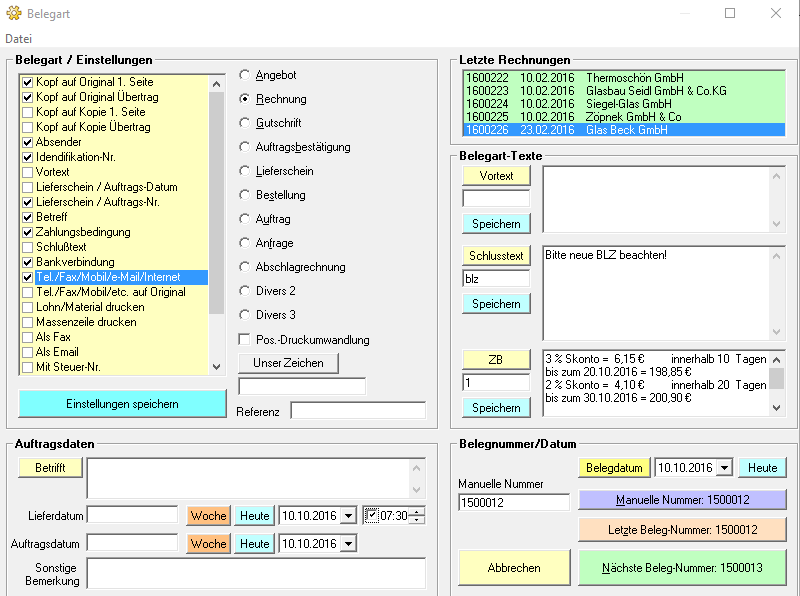Select invoice 1600226 Glas Beck GmbH
This screenshot has height=596, width=800.
click(x=624, y=130)
